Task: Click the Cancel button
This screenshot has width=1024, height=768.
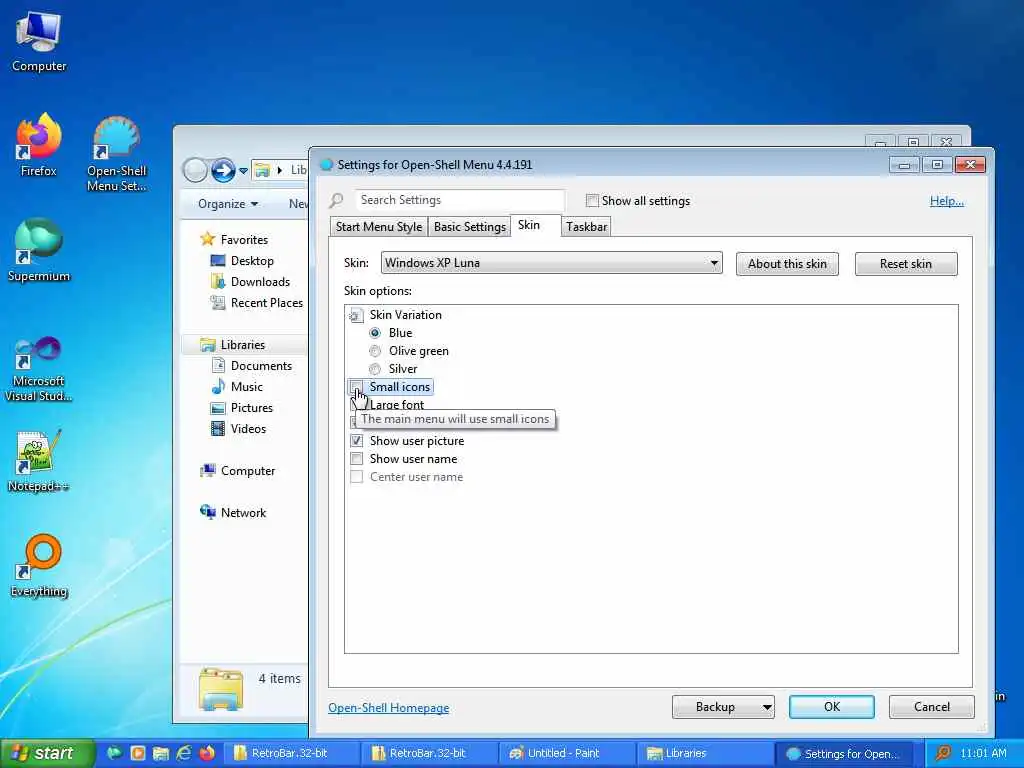Action: click(x=931, y=707)
